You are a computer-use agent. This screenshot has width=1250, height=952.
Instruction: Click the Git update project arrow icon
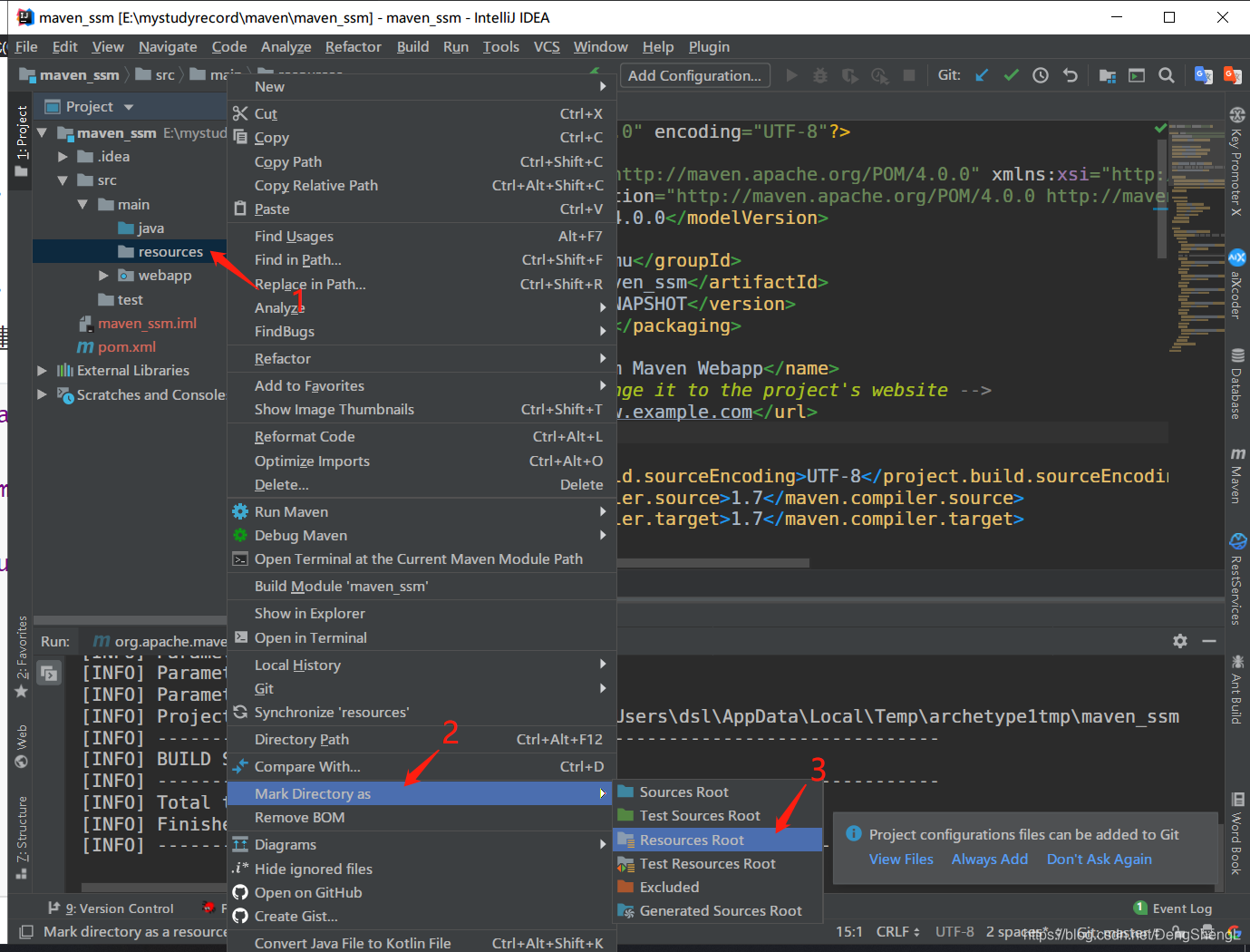coord(982,75)
